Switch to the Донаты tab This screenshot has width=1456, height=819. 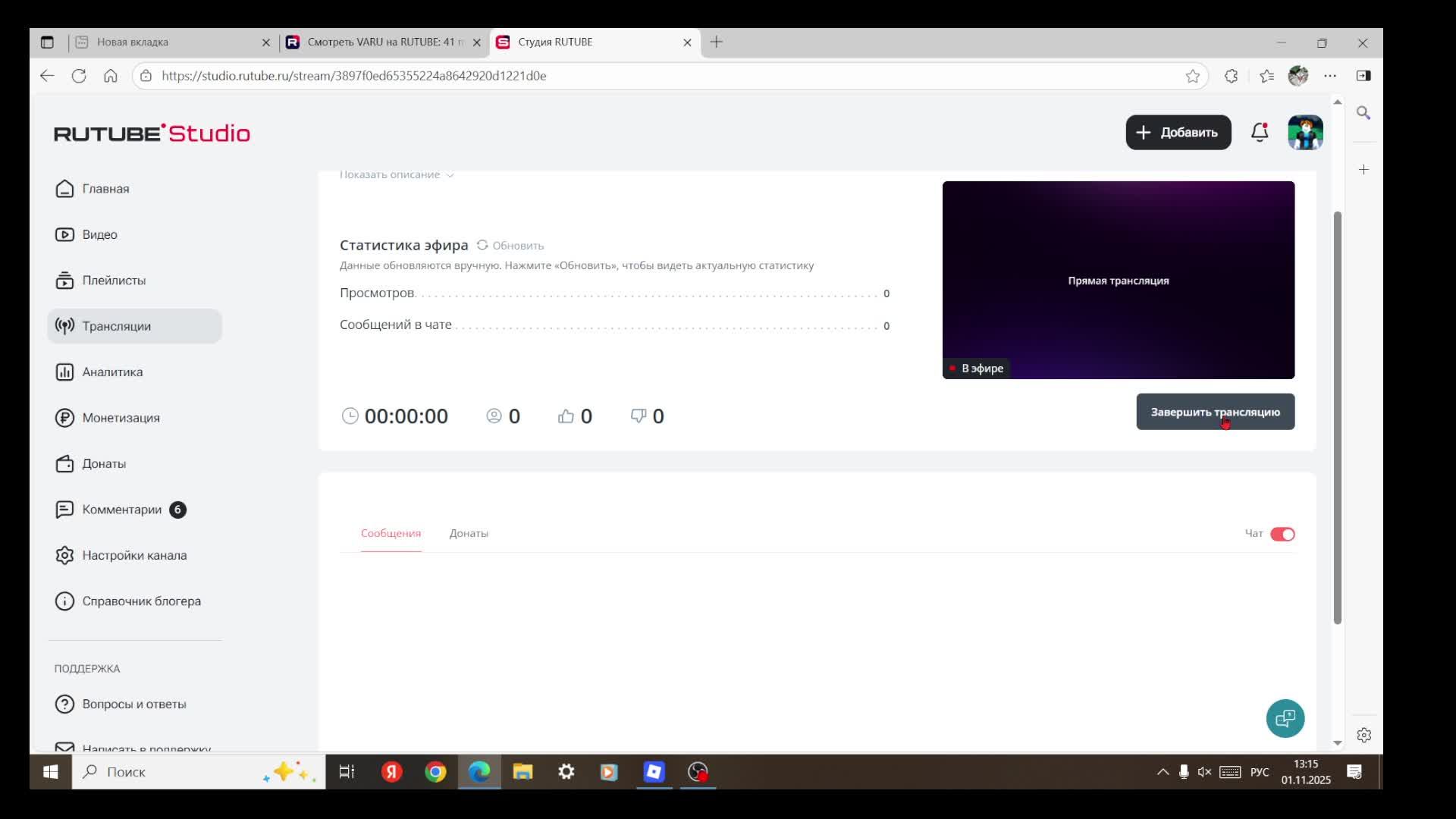coord(469,534)
